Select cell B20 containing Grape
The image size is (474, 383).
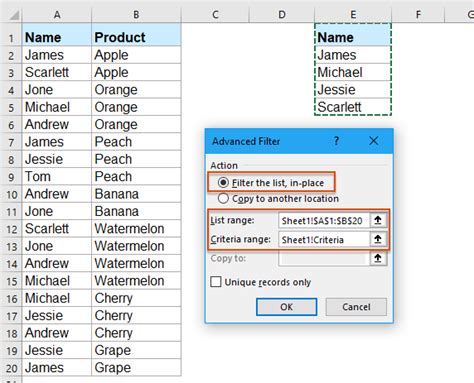point(136,368)
